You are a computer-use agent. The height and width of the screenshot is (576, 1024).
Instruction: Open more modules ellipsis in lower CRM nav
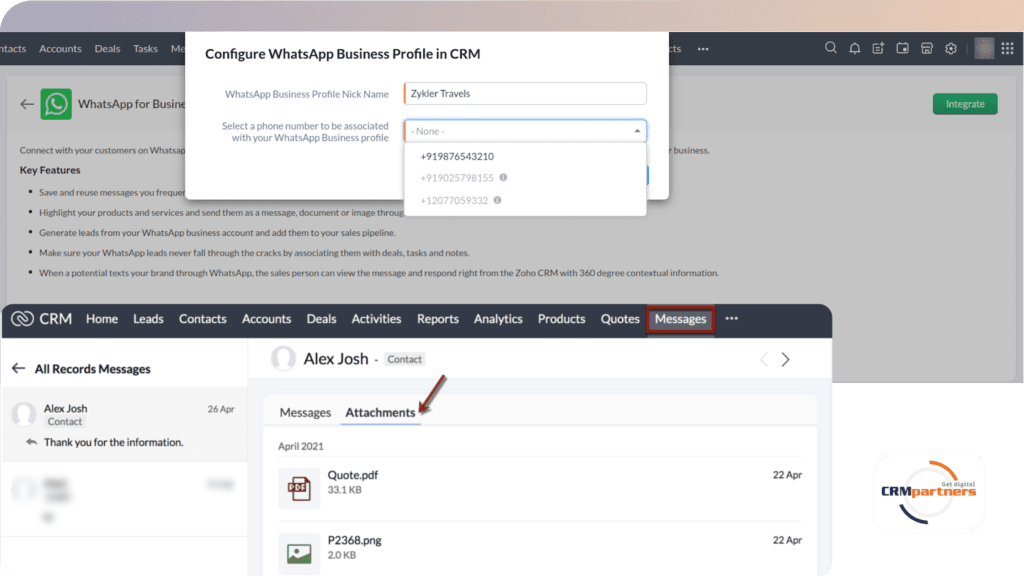click(x=731, y=319)
